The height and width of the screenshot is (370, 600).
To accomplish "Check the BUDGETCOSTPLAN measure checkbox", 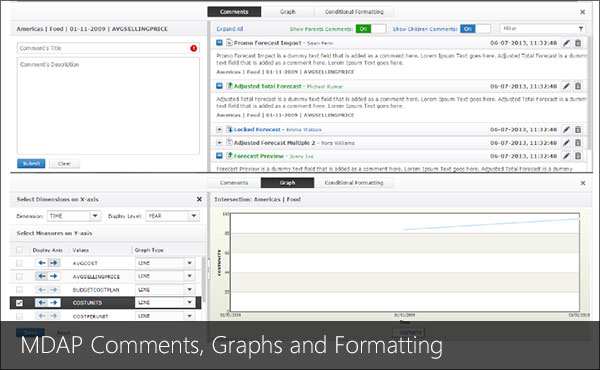I will click(19, 290).
